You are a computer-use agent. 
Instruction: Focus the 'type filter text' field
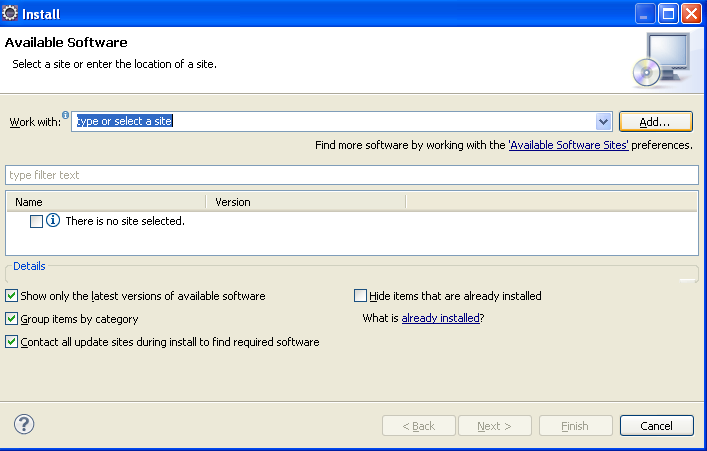coord(350,175)
